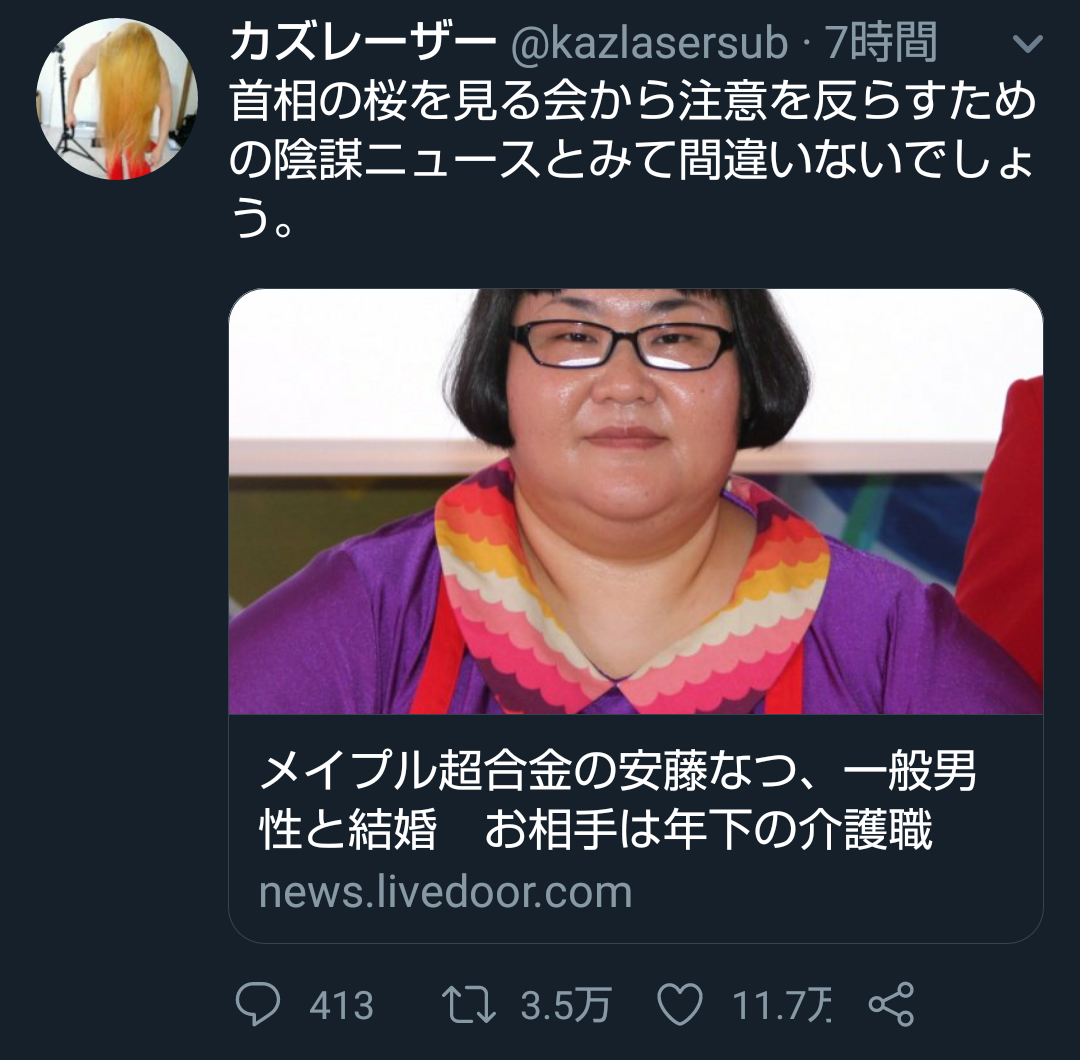The image size is (1080, 1060).
Task: Open tweet via 首相の桜を見る会 text line
Action: [x=632, y=101]
